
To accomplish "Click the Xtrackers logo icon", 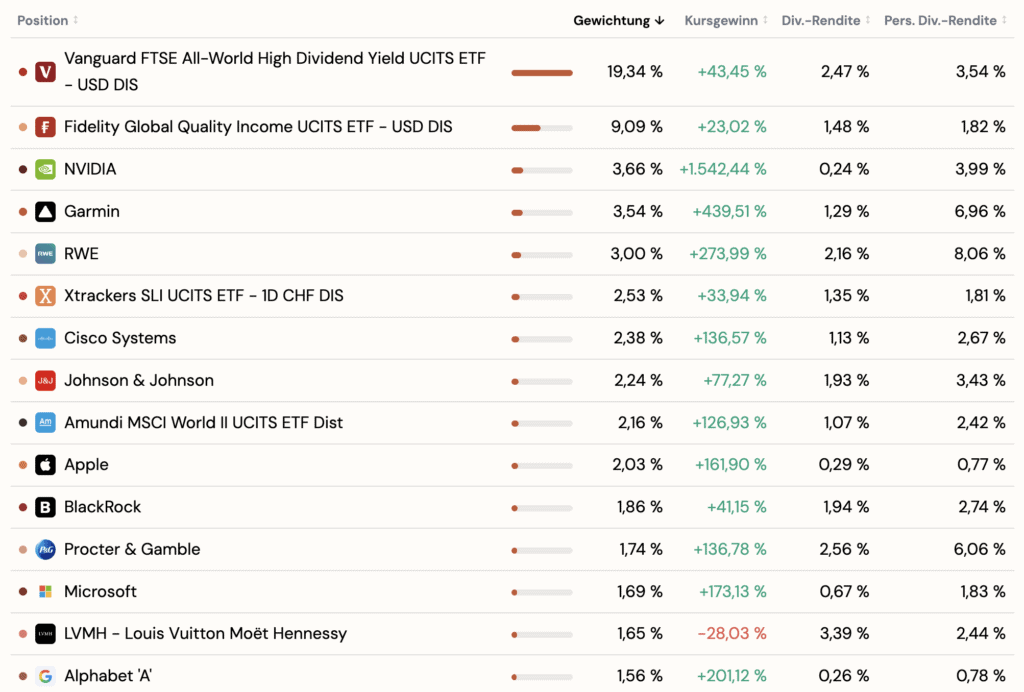I will pos(45,296).
